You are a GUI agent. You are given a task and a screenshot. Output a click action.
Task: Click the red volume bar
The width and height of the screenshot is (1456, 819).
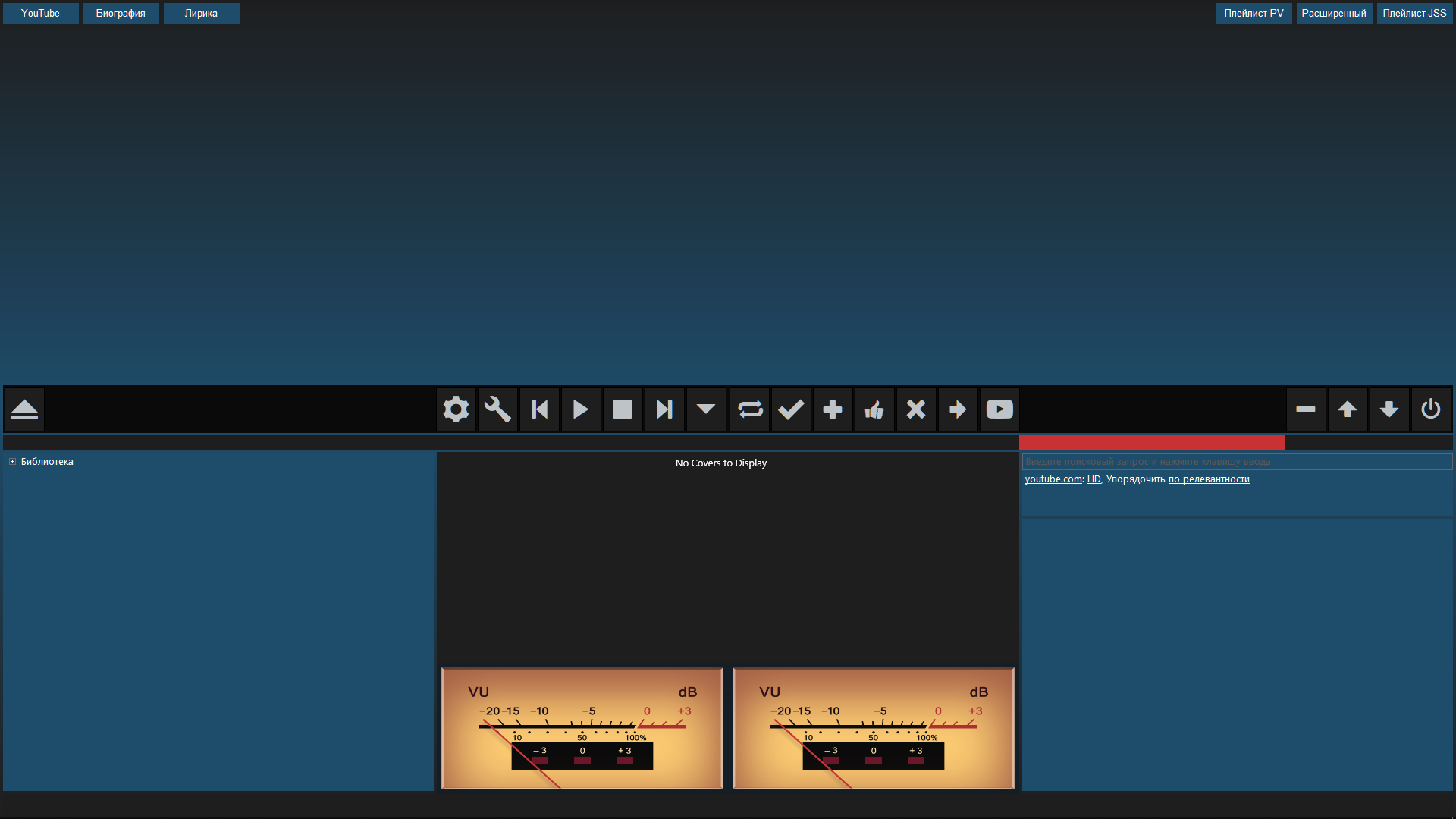1151,443
